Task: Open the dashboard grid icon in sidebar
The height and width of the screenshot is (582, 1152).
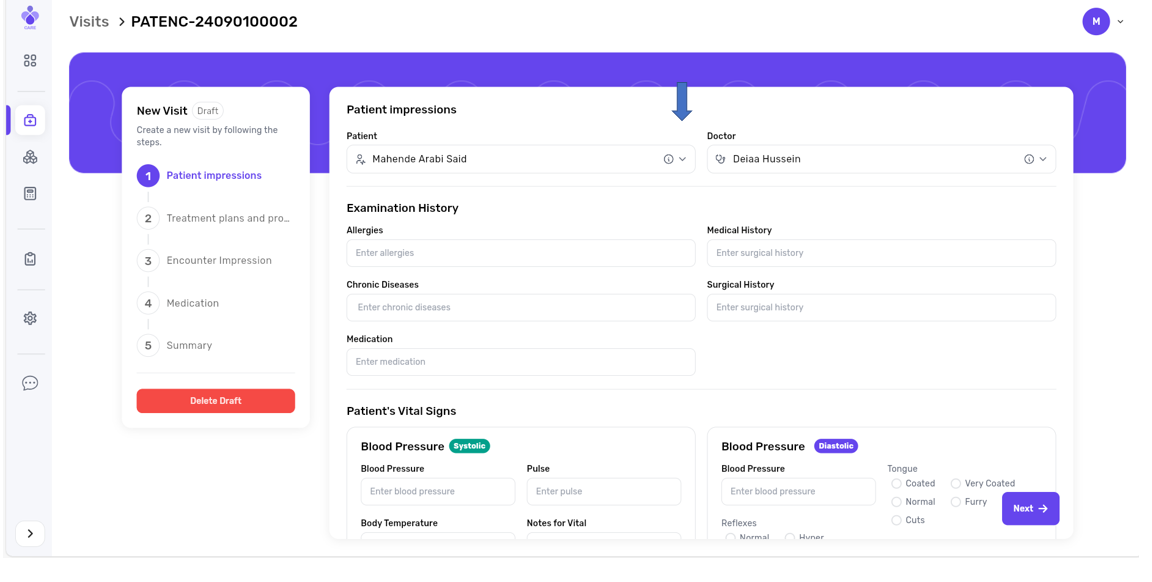Action: click(30, 61)
